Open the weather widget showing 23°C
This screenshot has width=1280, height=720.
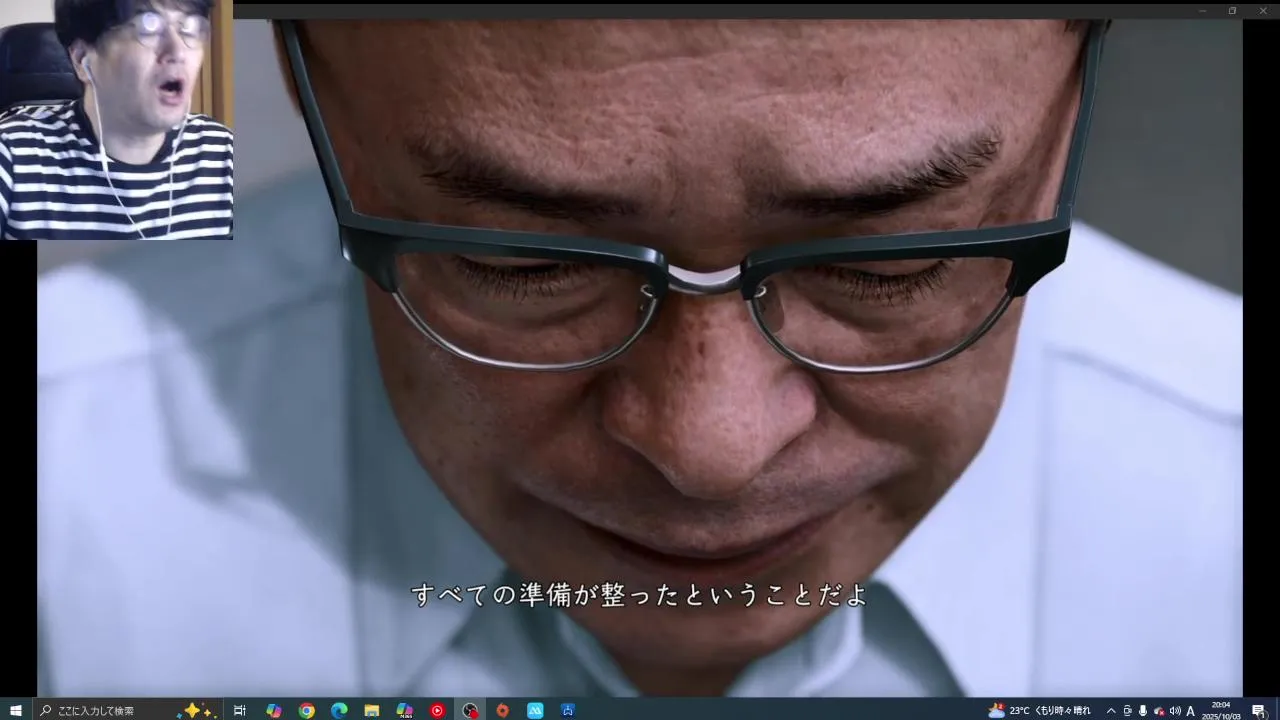click(x=1040, y=710)
